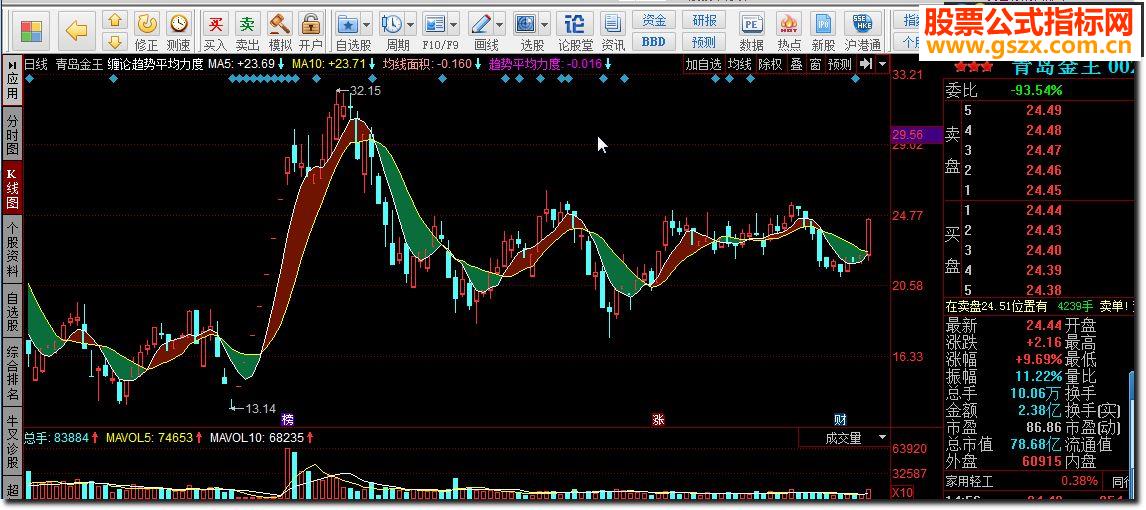Click the down arrow page button

tap(113, 42)
